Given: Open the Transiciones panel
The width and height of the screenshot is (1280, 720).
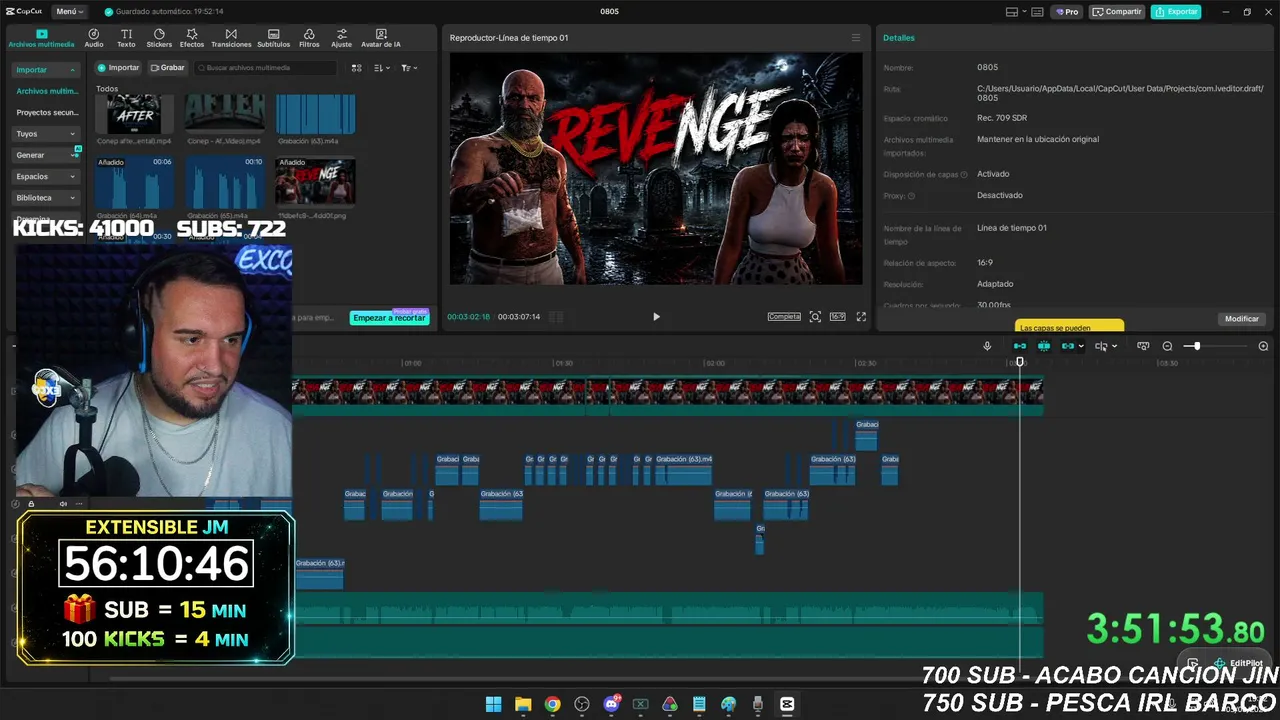Looking at the screenshot, I should point(231,38).
